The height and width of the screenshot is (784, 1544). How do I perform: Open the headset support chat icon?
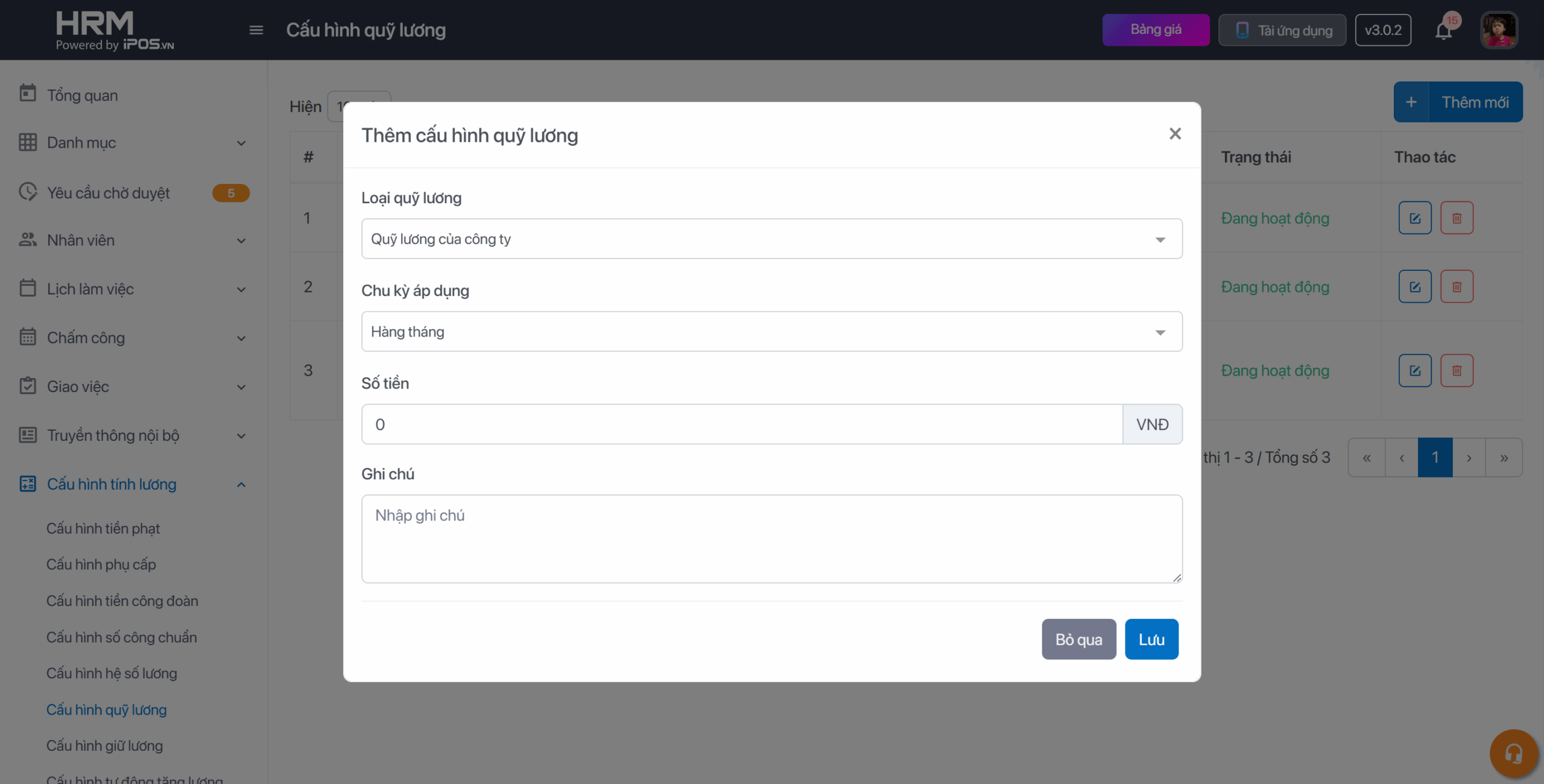click(1513, 753)
